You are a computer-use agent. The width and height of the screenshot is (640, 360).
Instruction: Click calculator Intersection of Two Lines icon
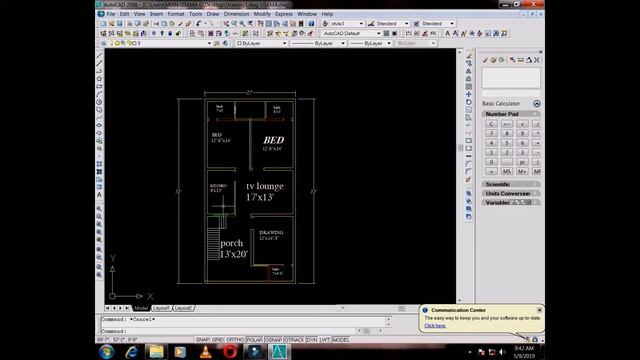click(537, 60)
